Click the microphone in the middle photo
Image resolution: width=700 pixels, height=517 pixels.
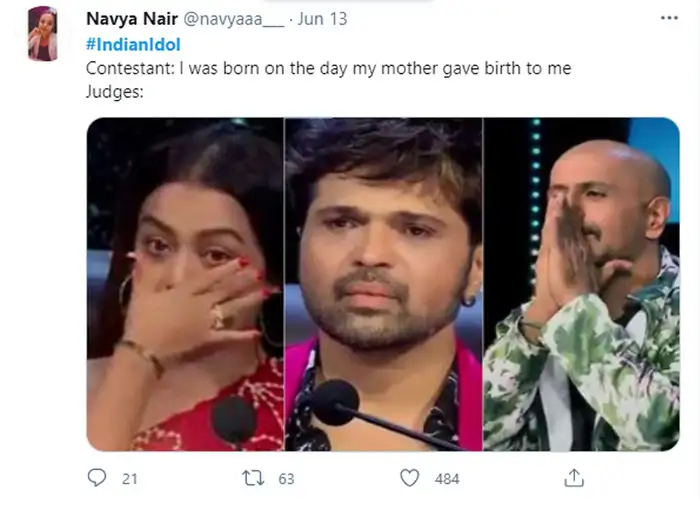pyautogui.click(x=336, y=402)
